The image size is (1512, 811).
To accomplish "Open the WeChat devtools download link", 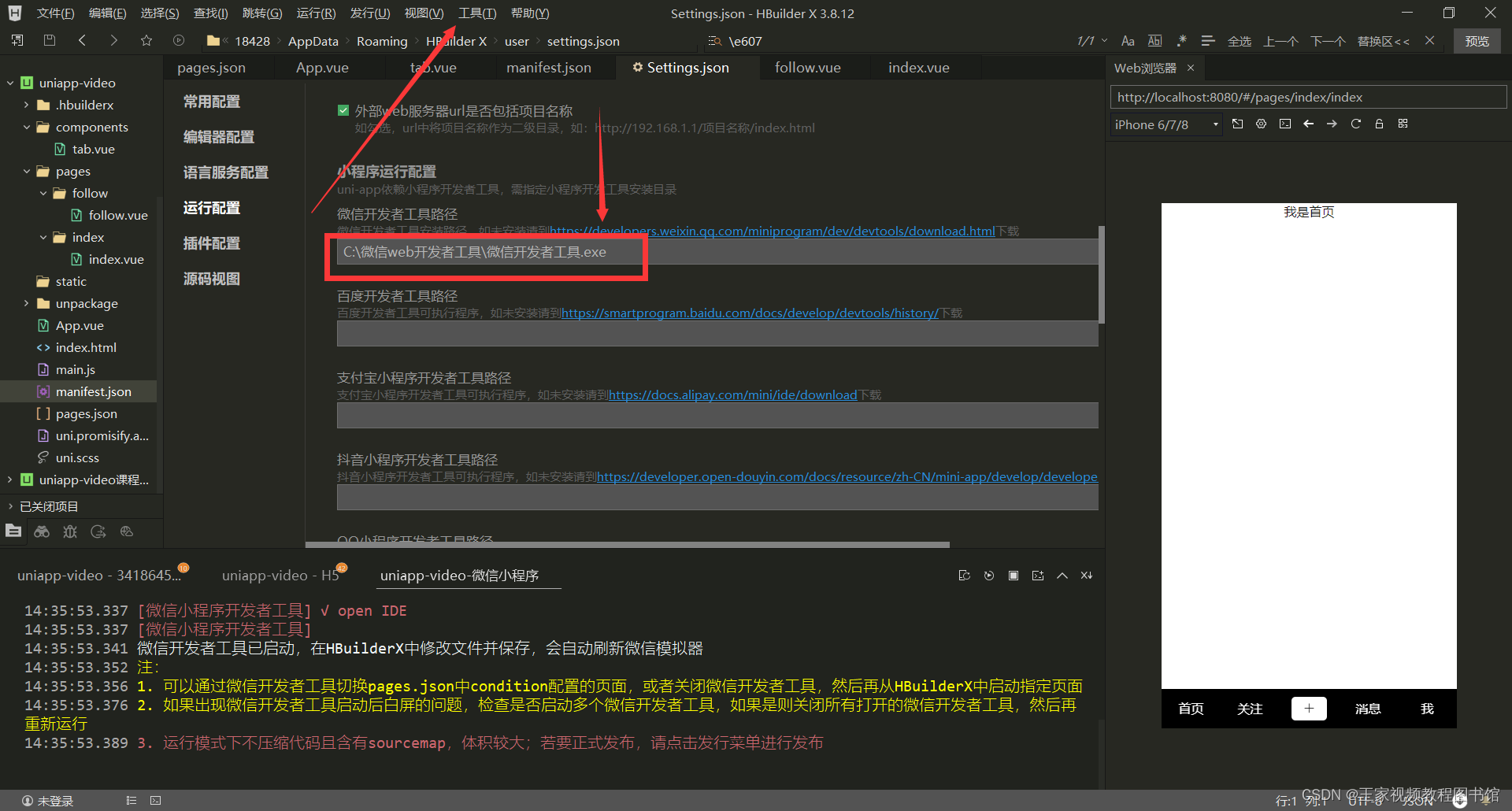I will [773, 231].
